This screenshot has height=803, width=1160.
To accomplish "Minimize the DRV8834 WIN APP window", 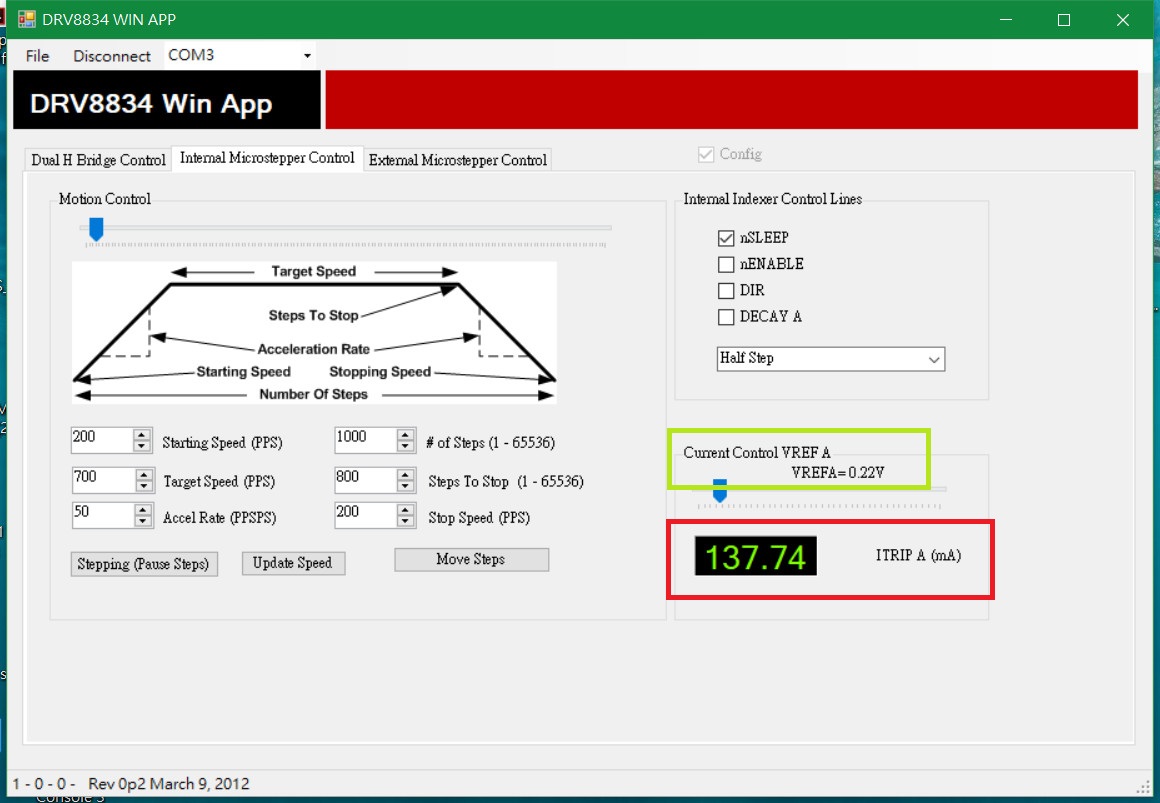I will (1005, 20).
